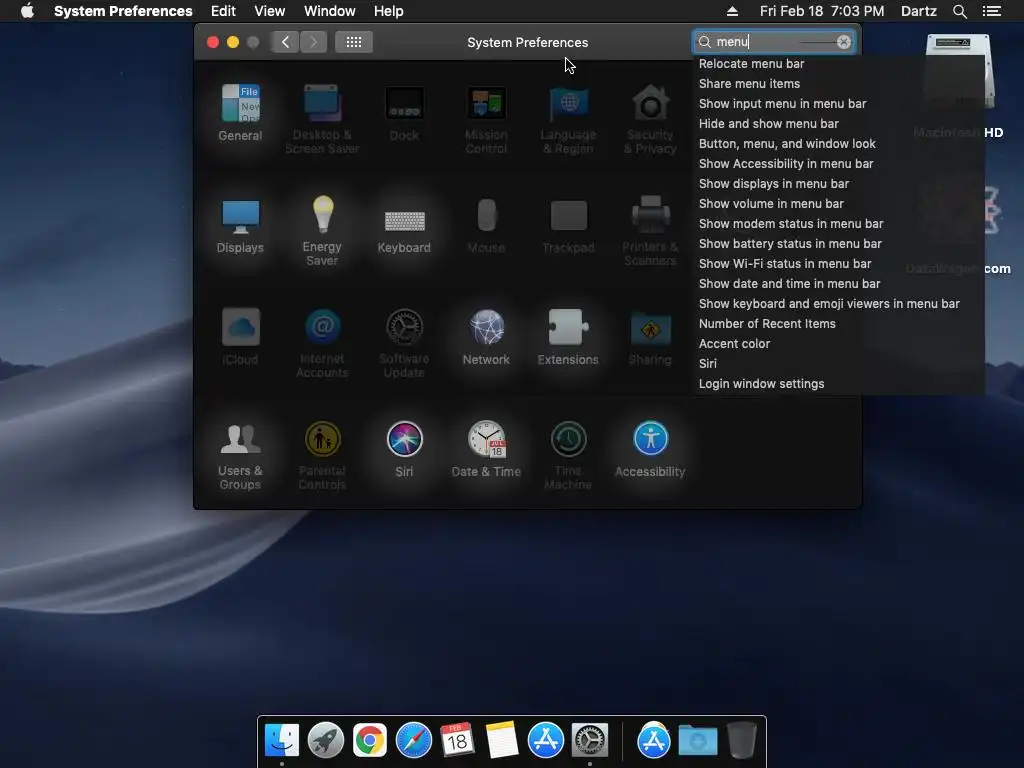Screen dimensions: 1024x768
Task: Open Security & Privacy preferences
Action: coord(650,119)
